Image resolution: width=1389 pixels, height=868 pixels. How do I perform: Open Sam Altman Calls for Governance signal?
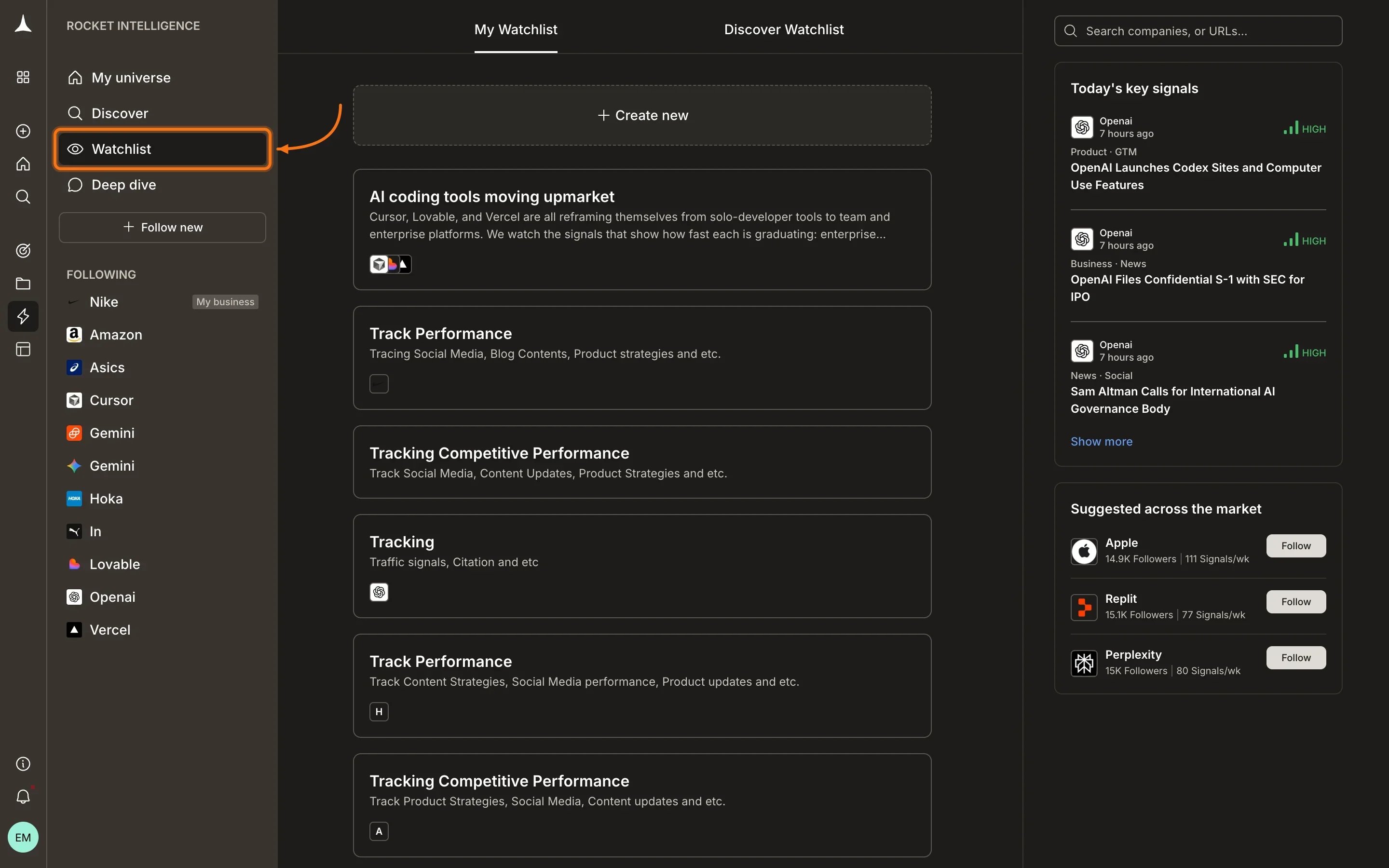(1172, 400)
